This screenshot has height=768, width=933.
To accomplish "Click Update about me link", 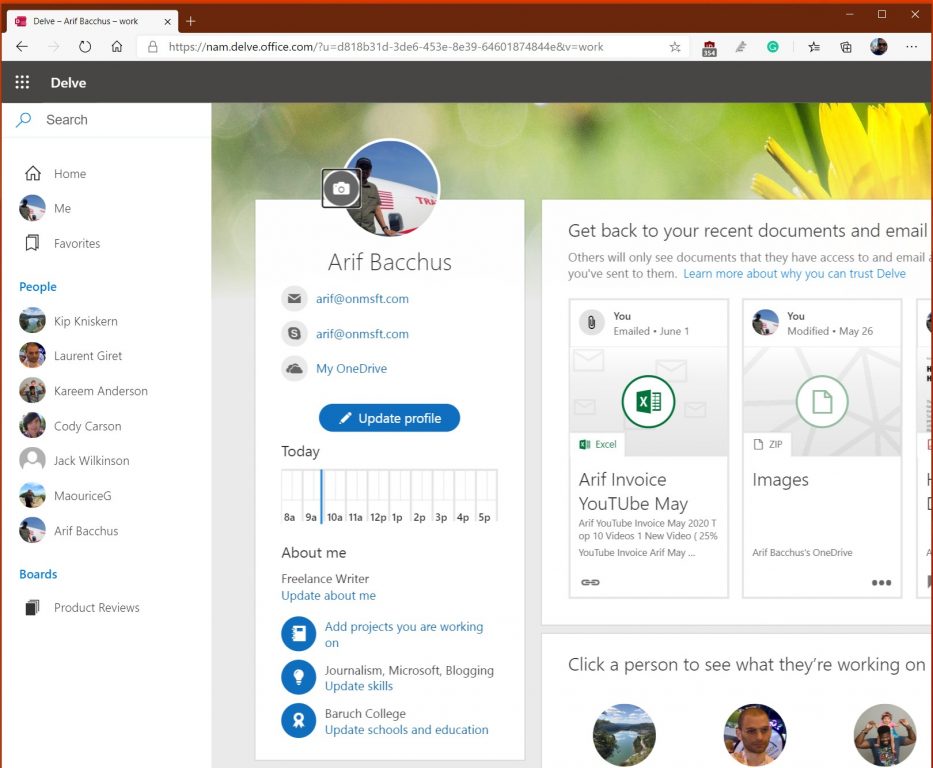I will [x=328, y=595].
